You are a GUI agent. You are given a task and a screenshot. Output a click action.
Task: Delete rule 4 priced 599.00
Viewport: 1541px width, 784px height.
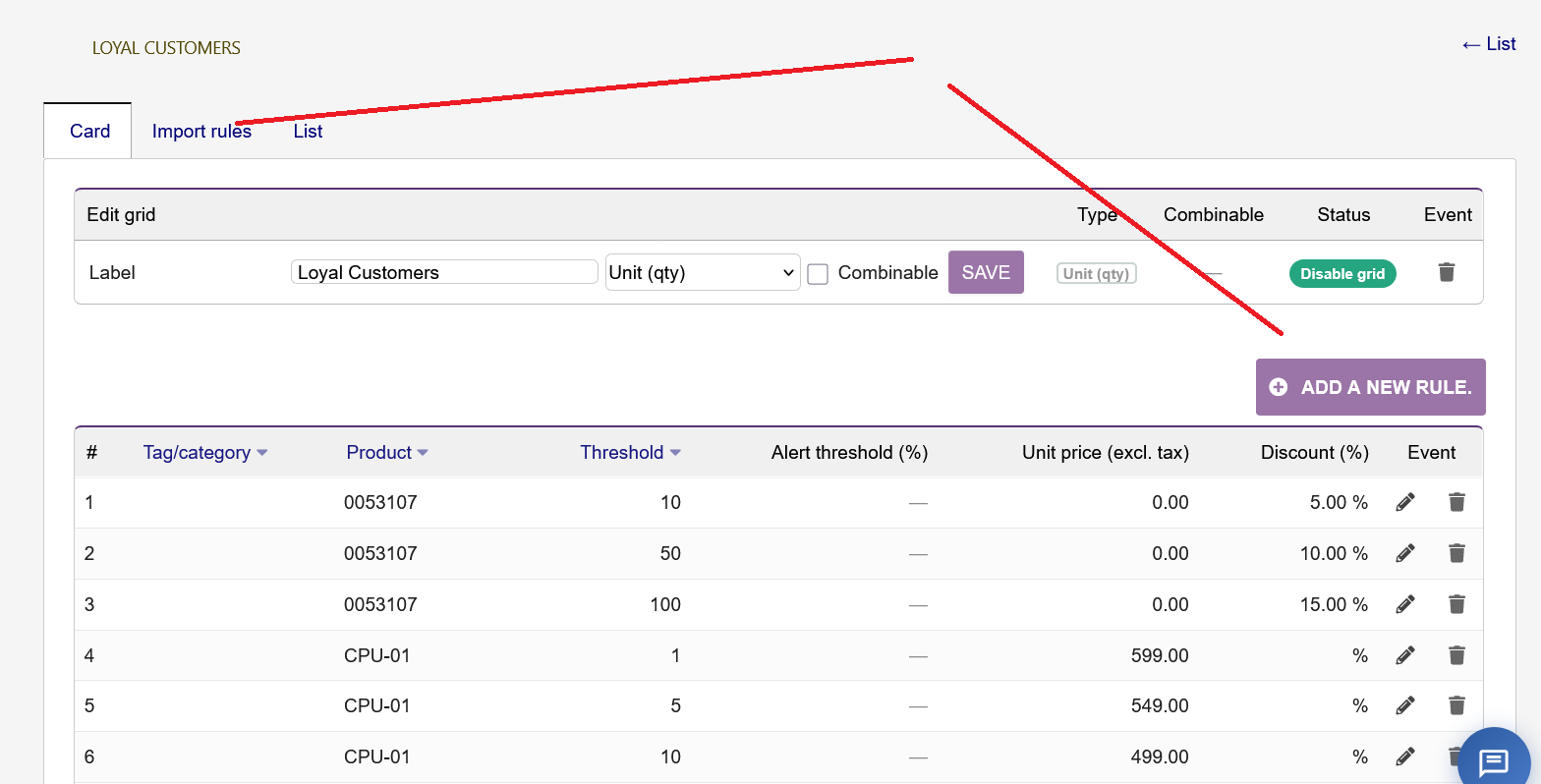click(x=1456, y=655)
